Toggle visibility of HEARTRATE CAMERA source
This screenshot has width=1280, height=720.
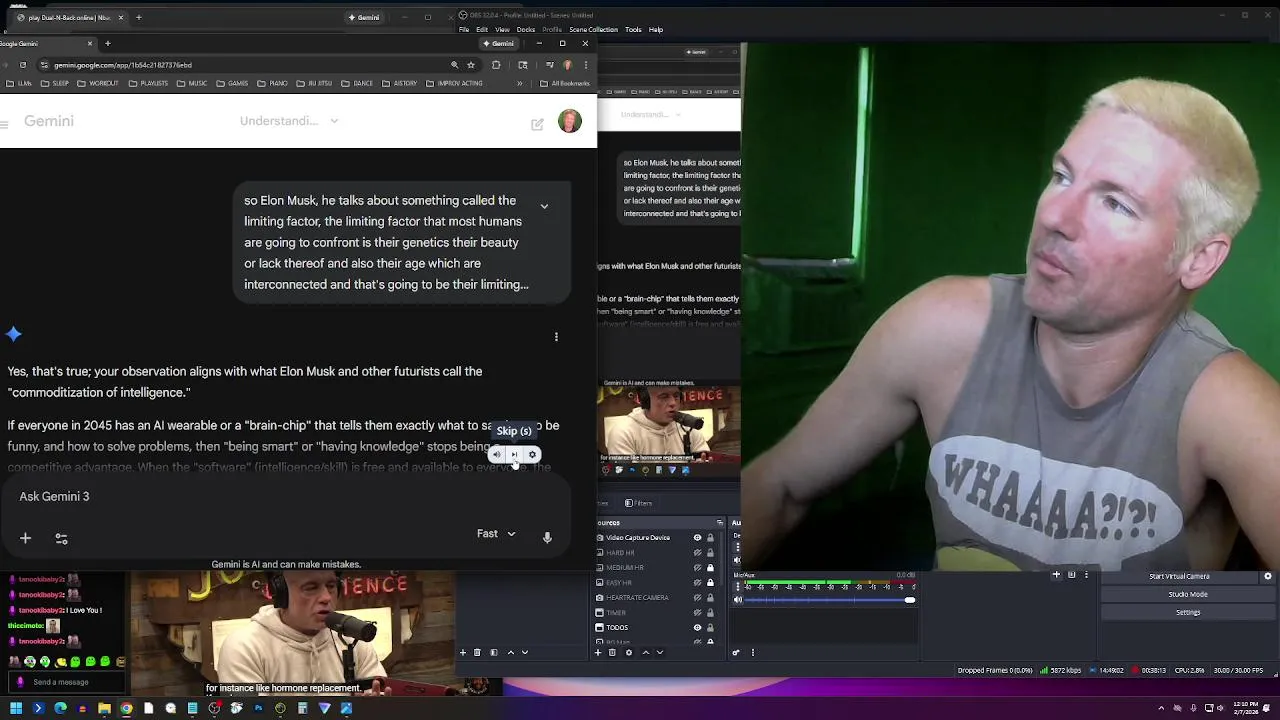point(697,598)
